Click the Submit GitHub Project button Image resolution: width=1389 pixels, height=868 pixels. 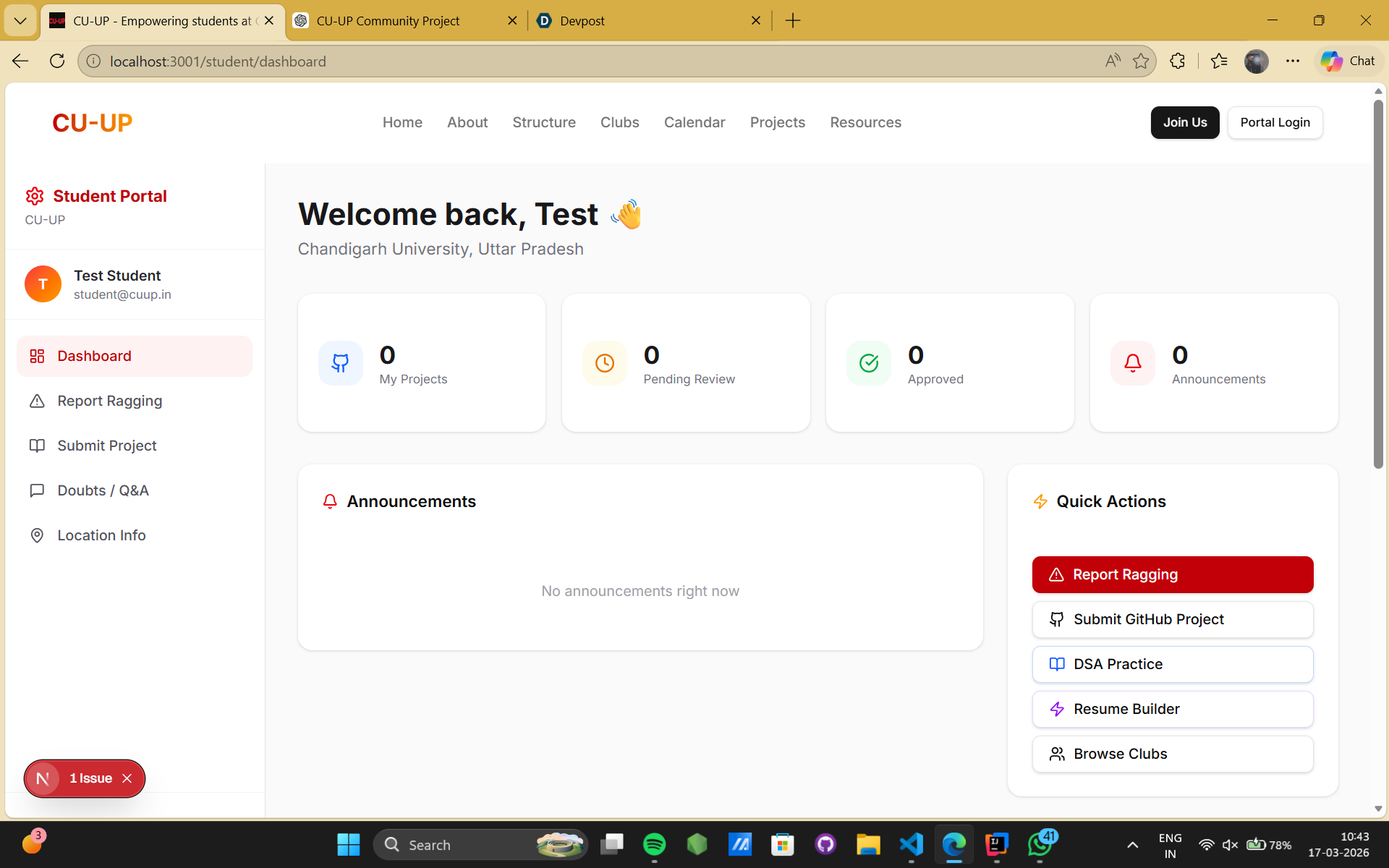coord(1172,619)
